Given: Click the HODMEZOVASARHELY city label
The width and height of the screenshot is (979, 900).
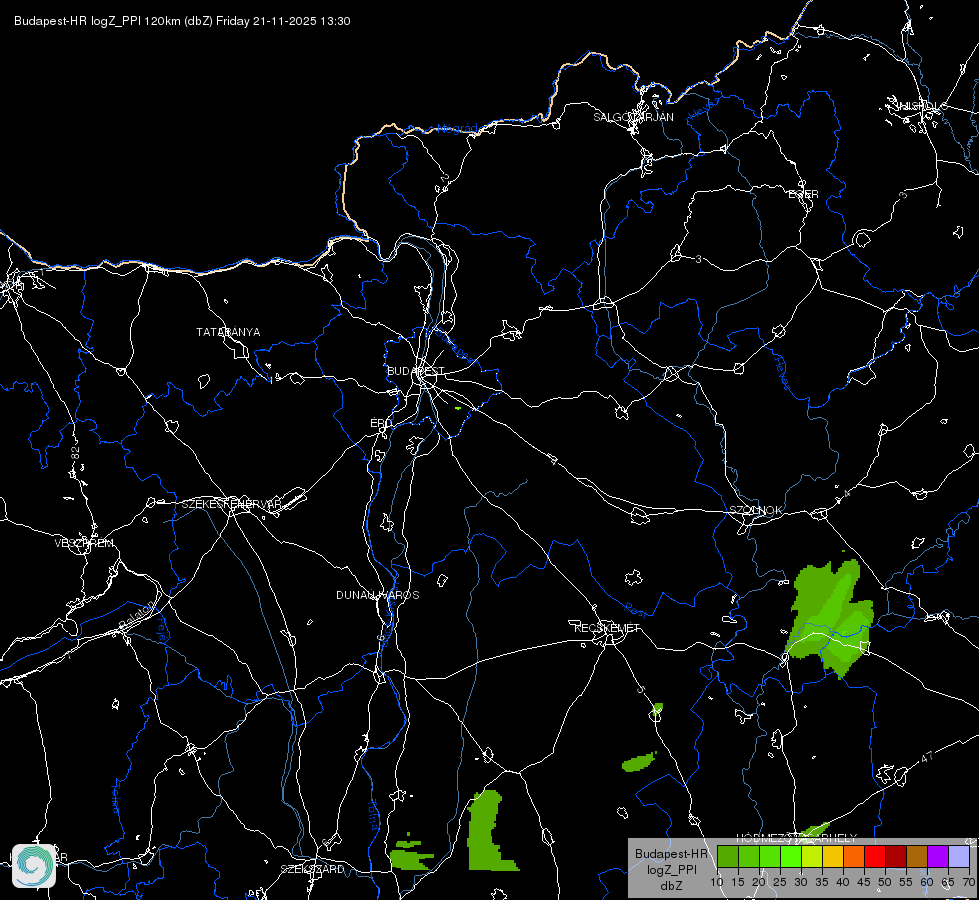Looking at the screenshot, I should [x=797, y=838].
